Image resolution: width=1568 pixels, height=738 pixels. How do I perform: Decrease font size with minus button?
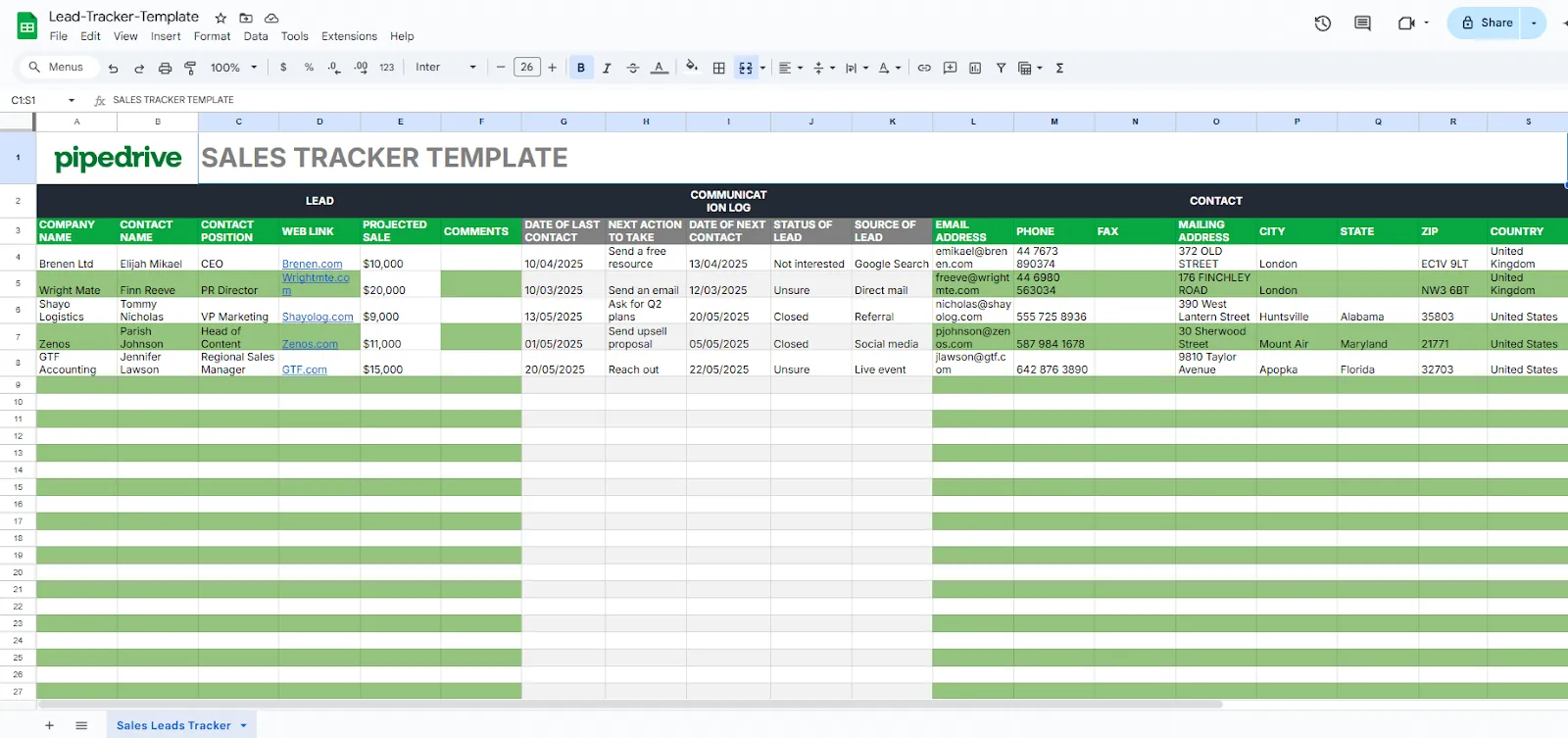501,68
